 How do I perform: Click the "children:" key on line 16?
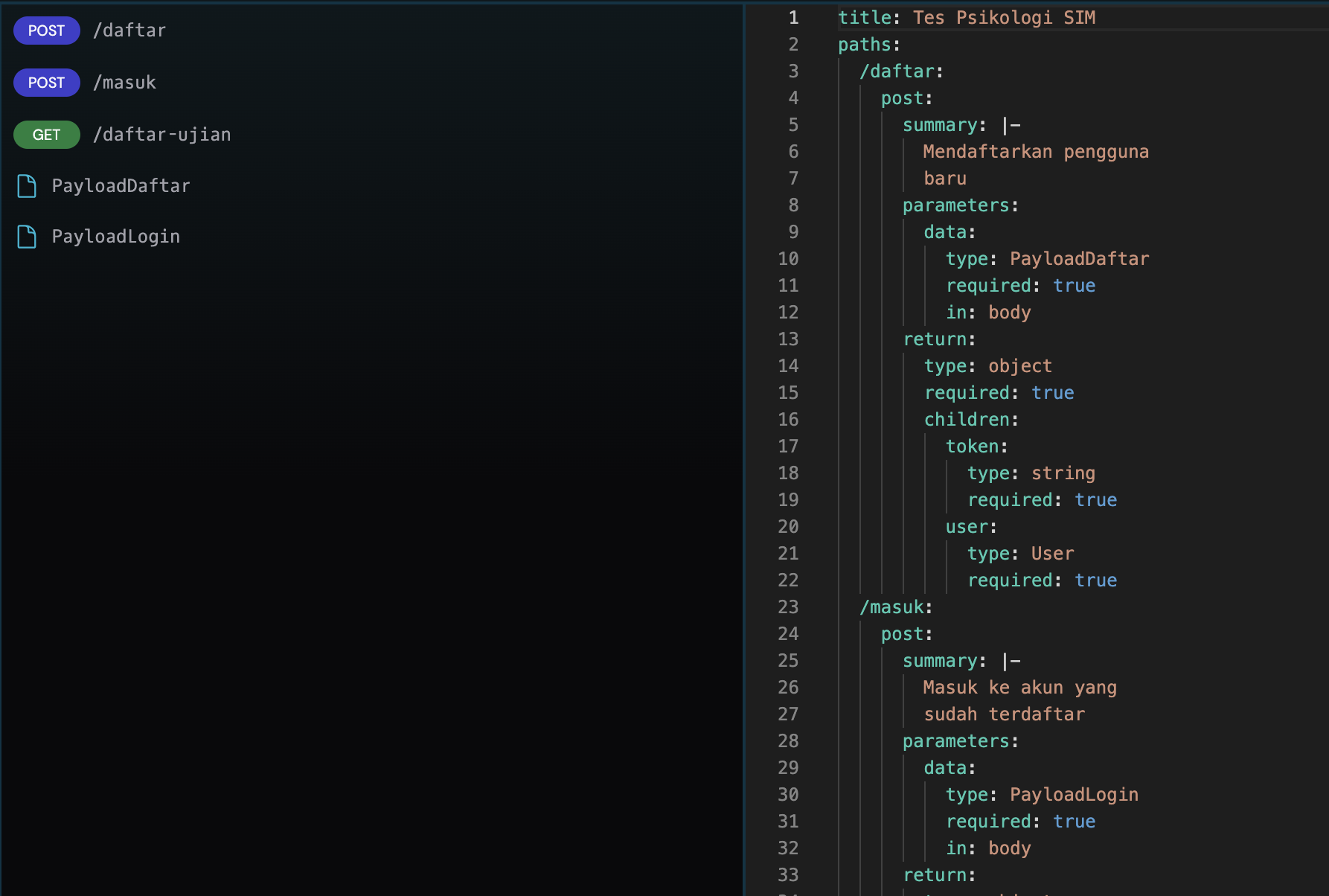(971, 420)
